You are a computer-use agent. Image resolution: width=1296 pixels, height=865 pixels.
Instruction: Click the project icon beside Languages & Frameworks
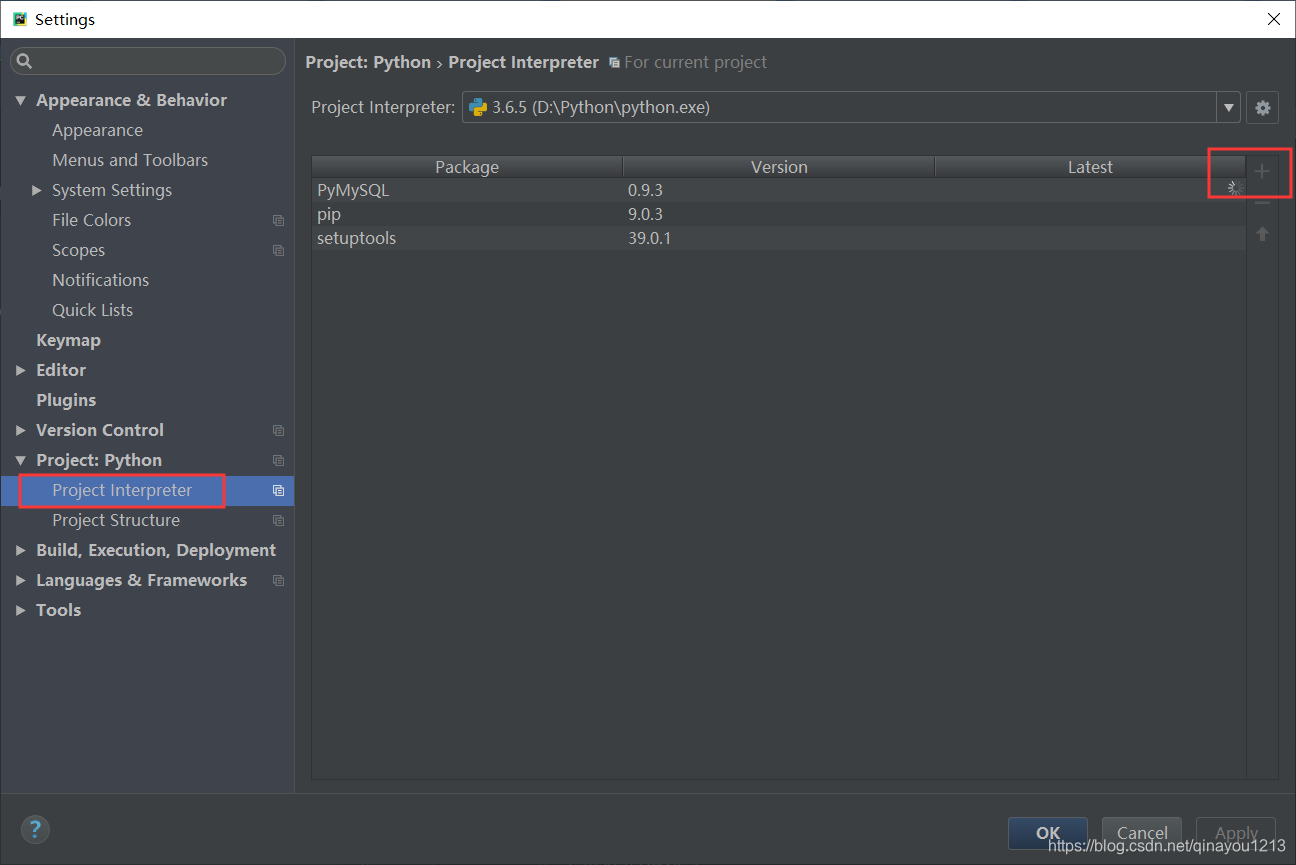pos(278,580)
